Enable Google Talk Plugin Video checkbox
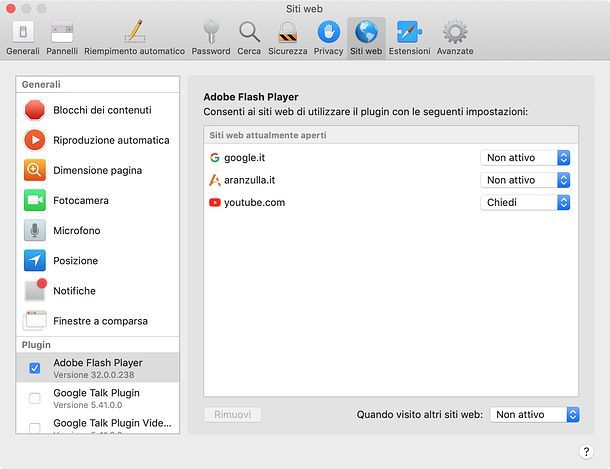Screen dimensions: 610x469 coord(35,428)
